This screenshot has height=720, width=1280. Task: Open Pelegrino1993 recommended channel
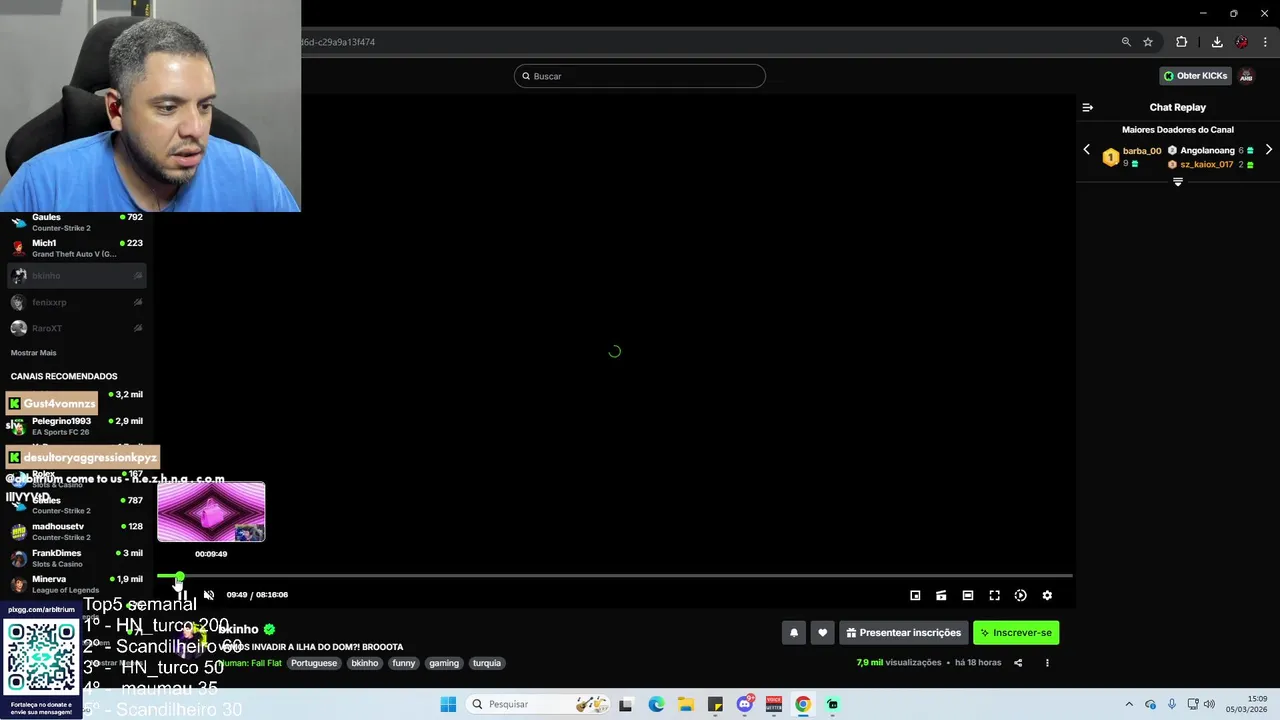coord(77,426)
